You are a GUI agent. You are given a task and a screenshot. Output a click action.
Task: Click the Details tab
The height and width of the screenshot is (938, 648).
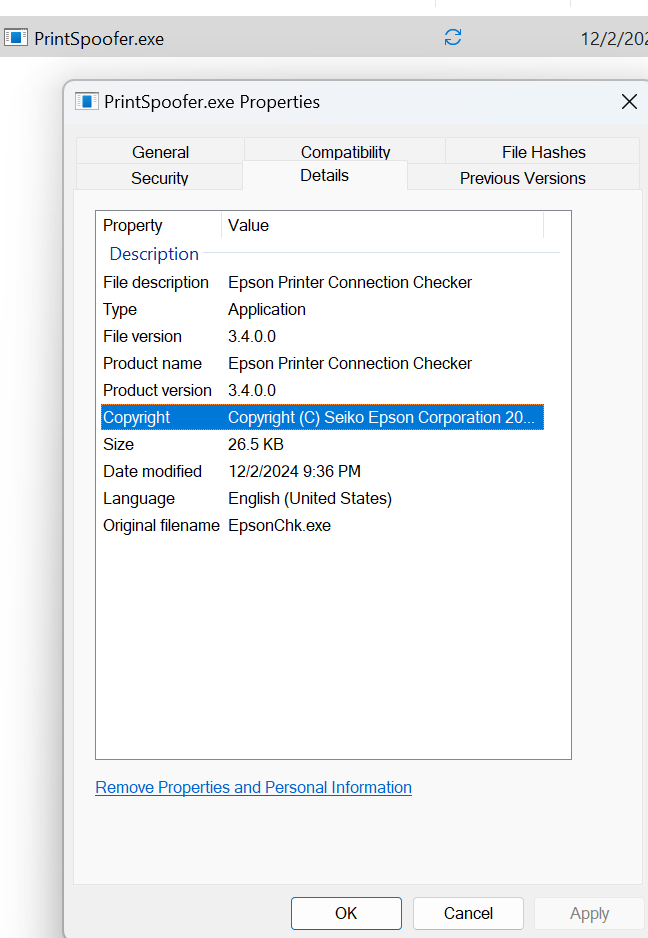324,176
